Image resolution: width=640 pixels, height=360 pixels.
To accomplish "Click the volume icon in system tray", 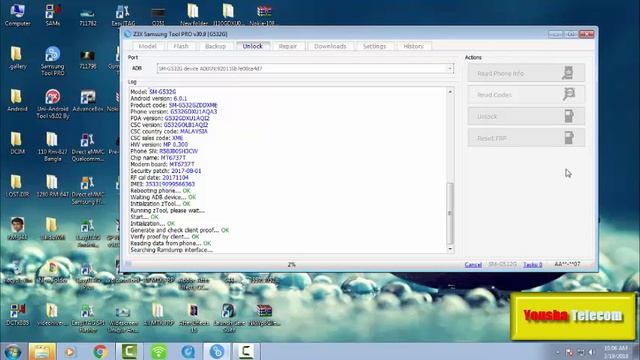I will point(591,352).
